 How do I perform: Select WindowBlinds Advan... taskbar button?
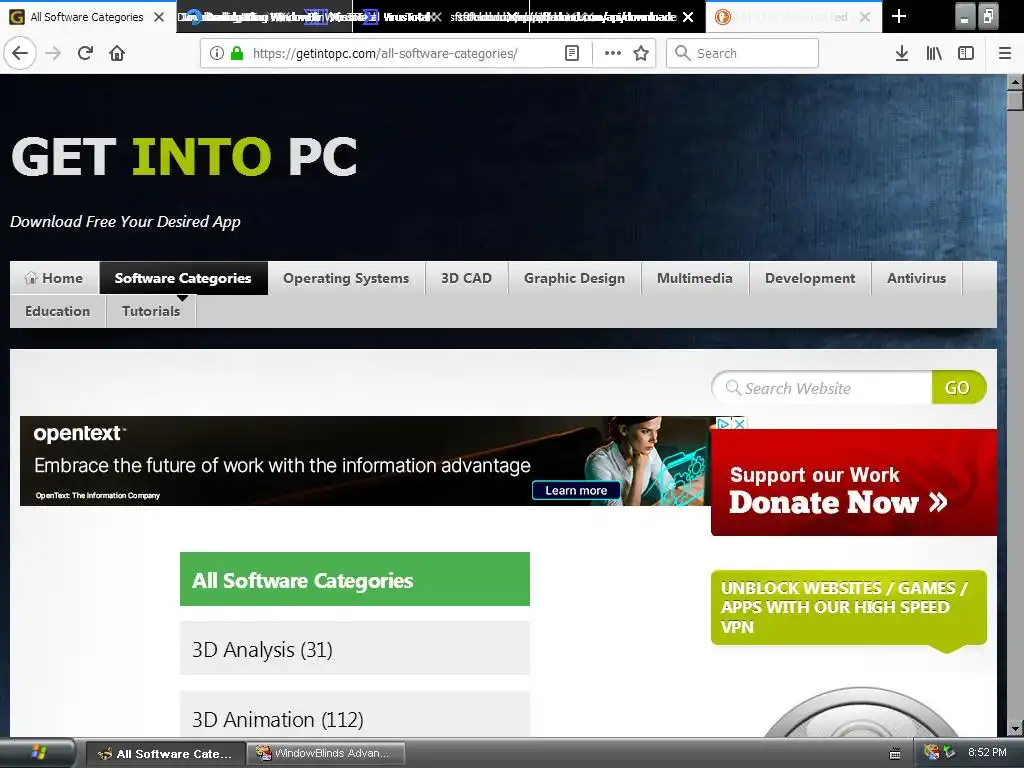(x=327, y=754)
